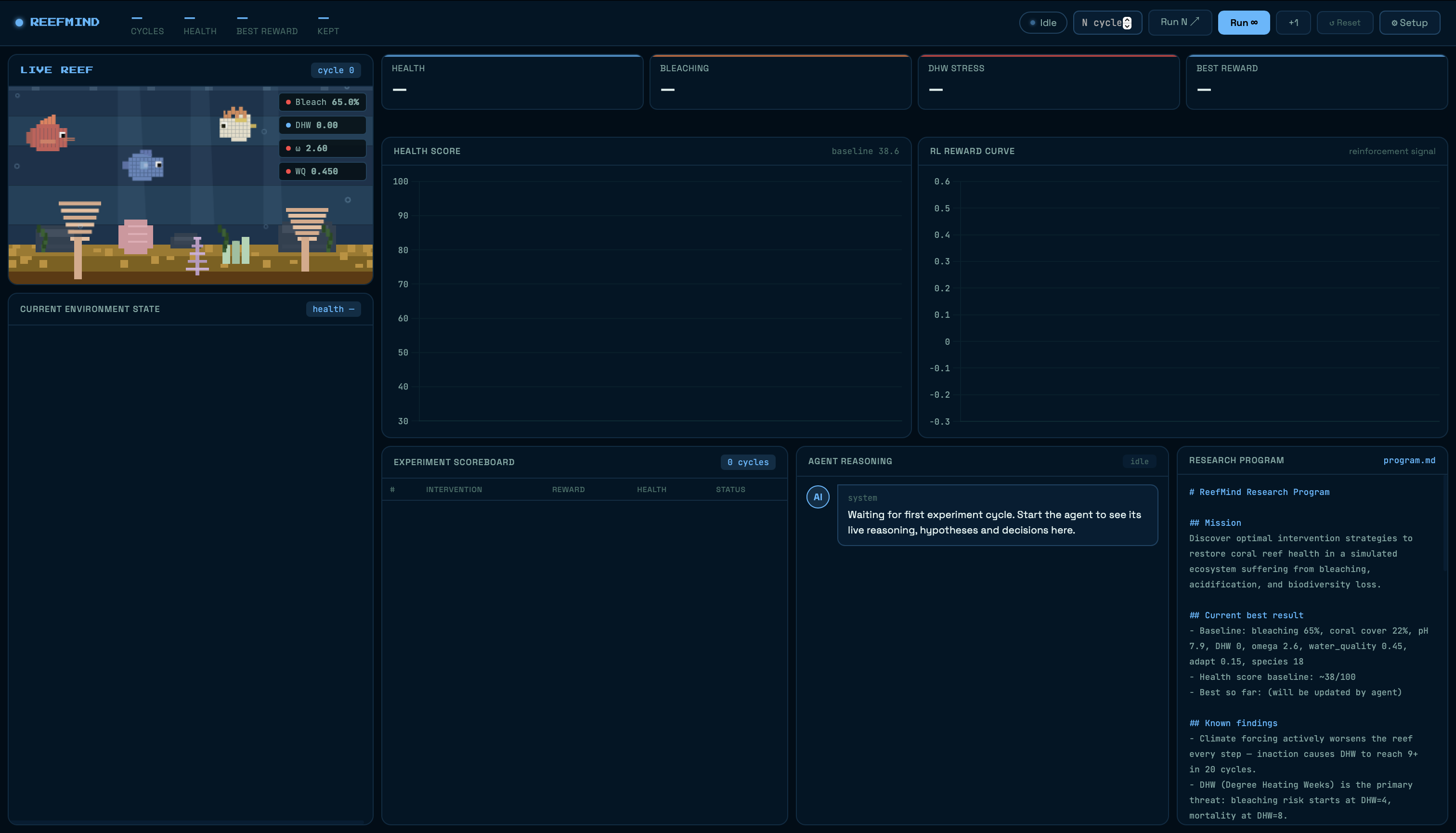Click the Run infinity button
The width and height of the screenshot is (1456, 833).
(1243, 23)
